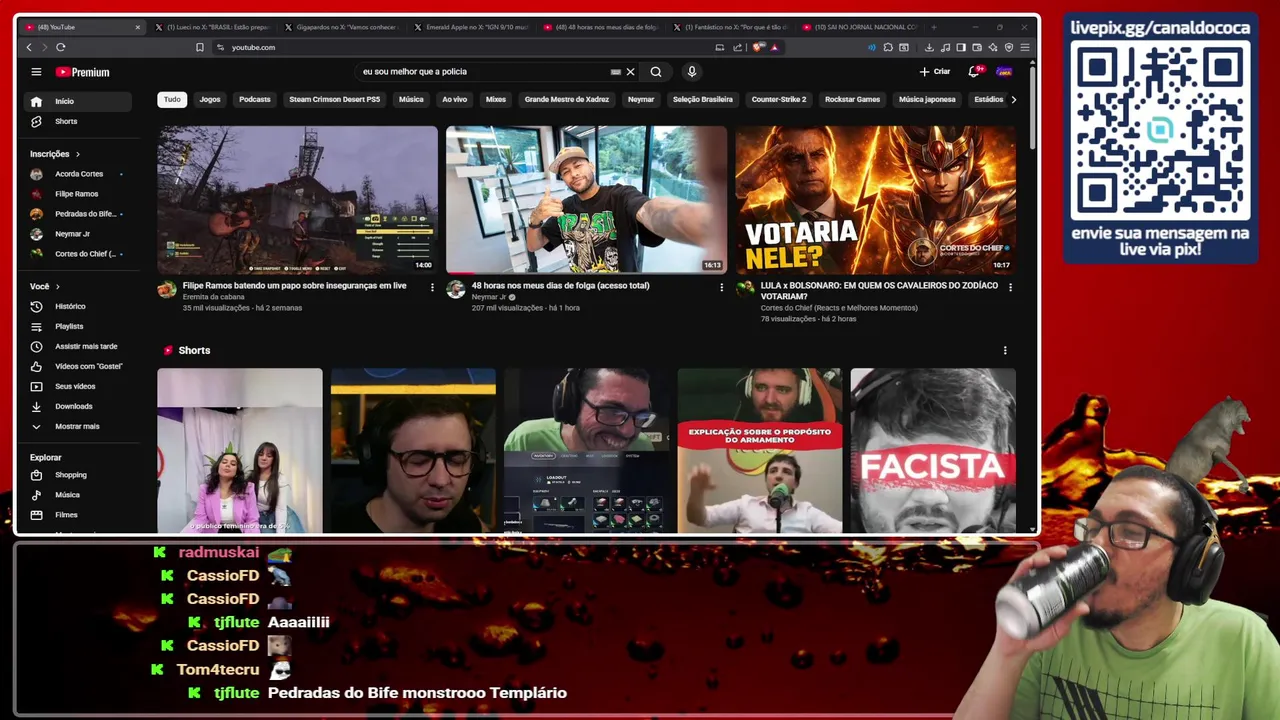
Task: Open the YouTube hamburger guide menu
Action: point(36,72)
